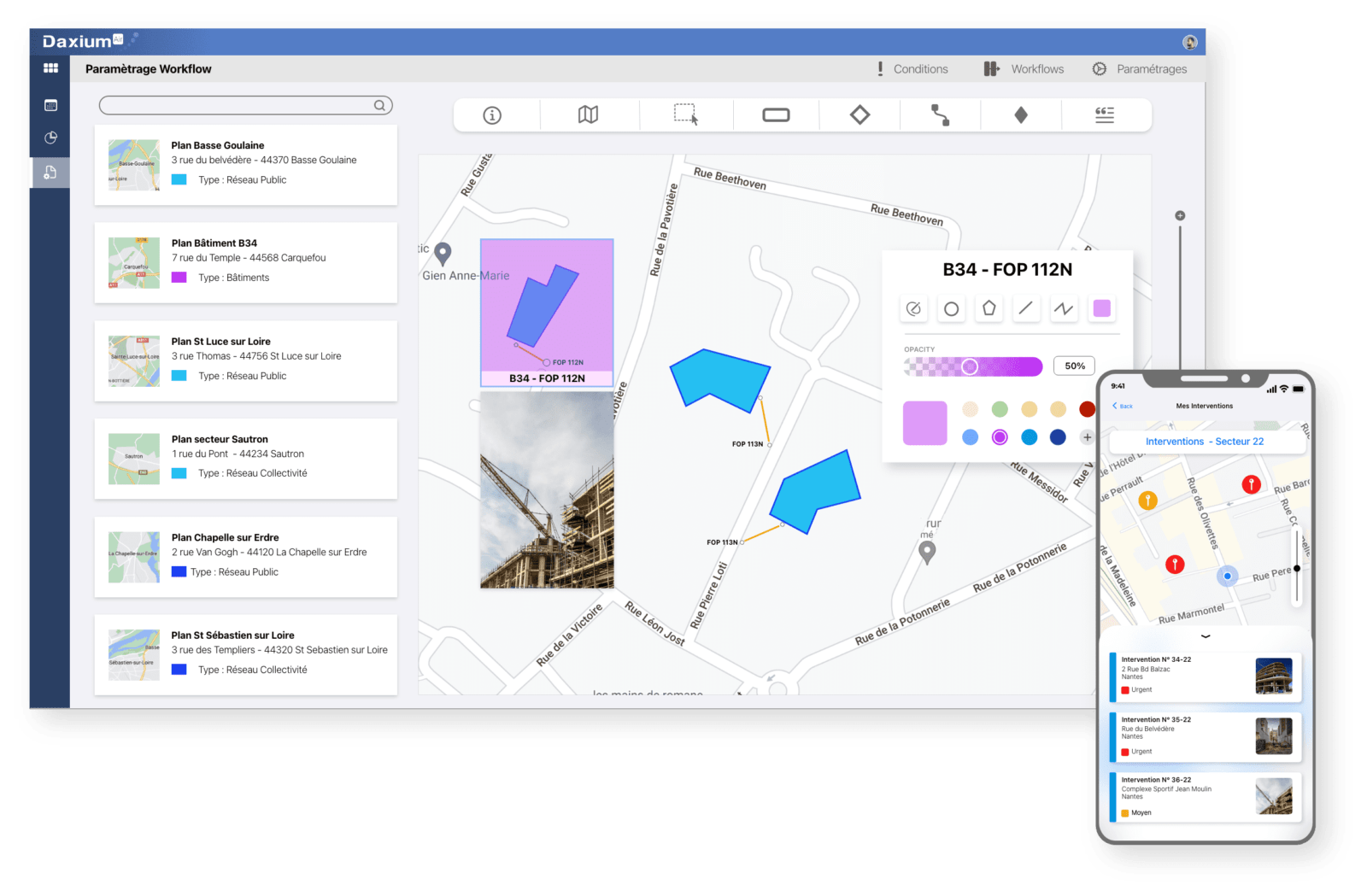Select the B34 - FOP 112N purple zone
The width and height of the screenshot is (1367, 896).
click(547, 313)
